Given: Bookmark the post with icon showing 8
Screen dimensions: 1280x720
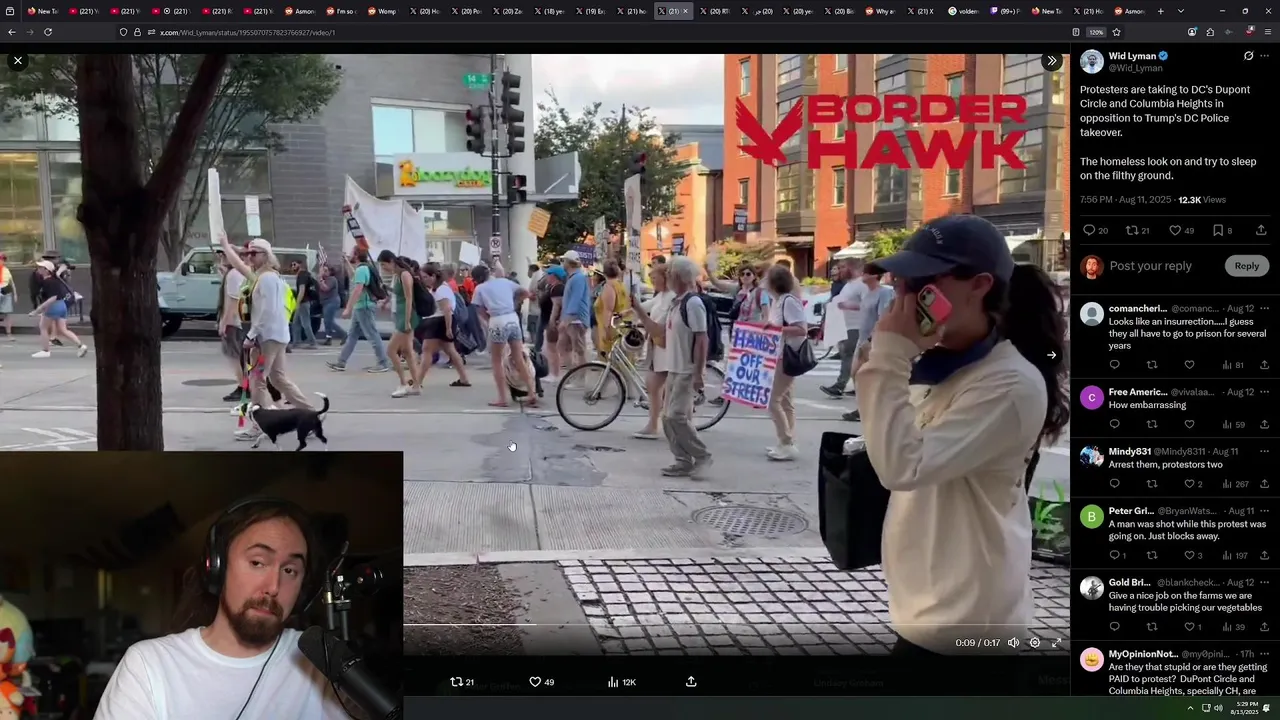Looking at the screenshot, I should [x=1222, y=230].
